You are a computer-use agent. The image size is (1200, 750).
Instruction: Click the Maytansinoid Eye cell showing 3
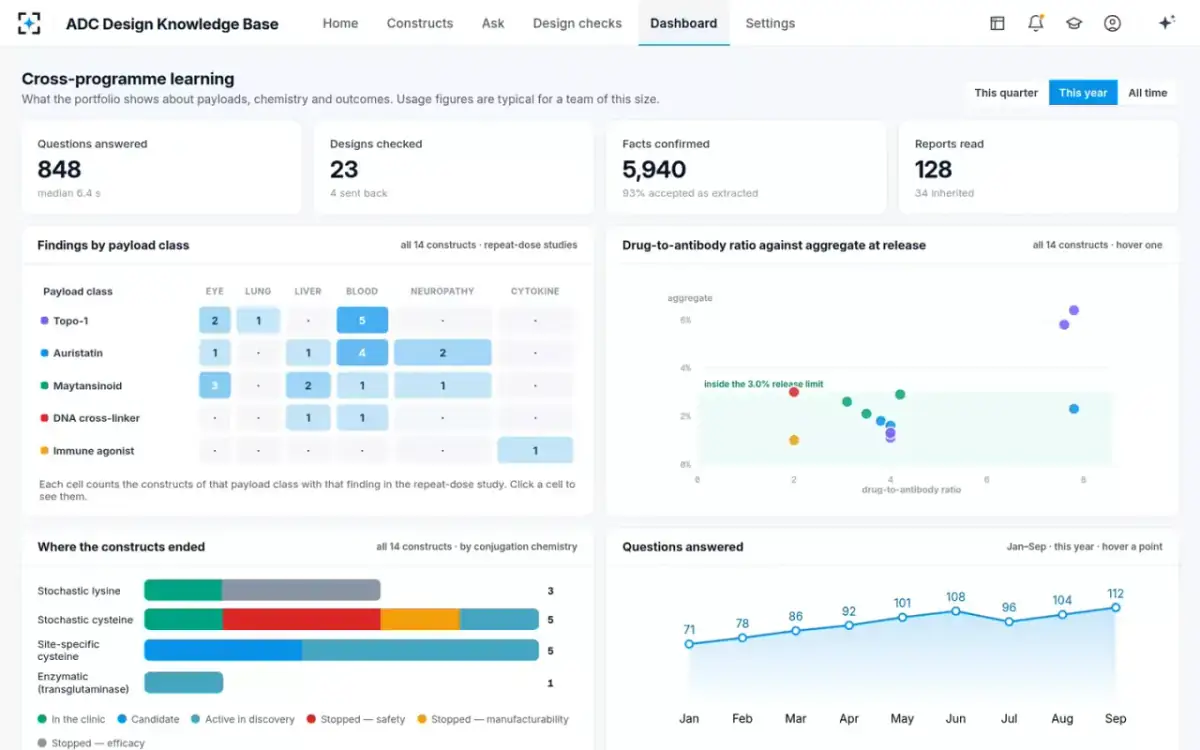point(215,386)
